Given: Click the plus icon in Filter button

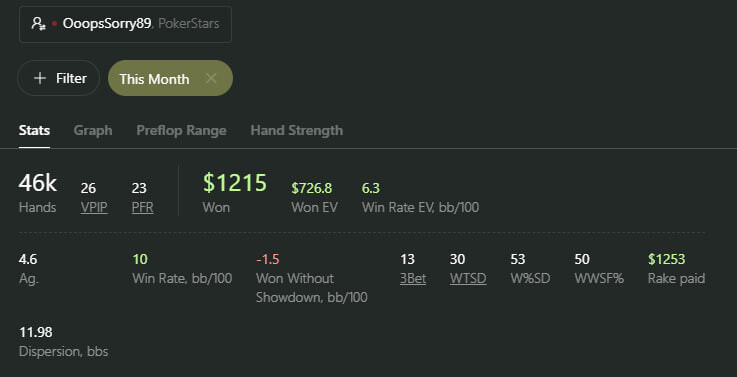Looking at the screenshot, I should click(x=40, y=78).
